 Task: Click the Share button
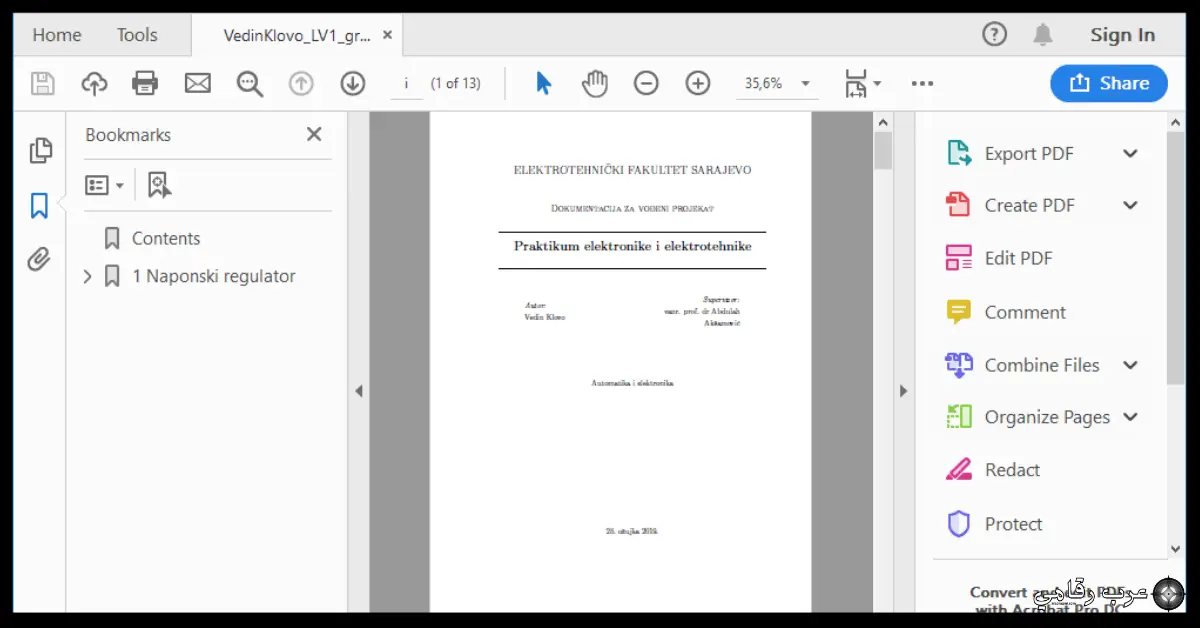tap(1109, 83)
